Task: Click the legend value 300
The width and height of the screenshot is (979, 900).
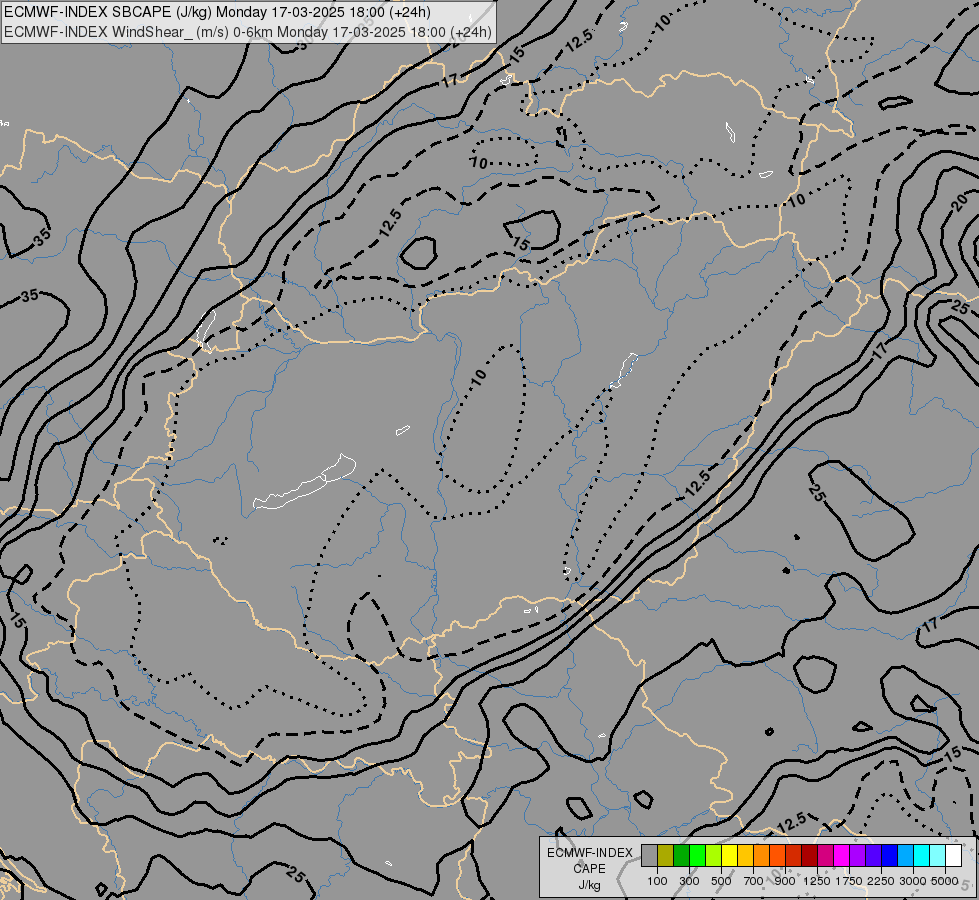Action: 689,881
